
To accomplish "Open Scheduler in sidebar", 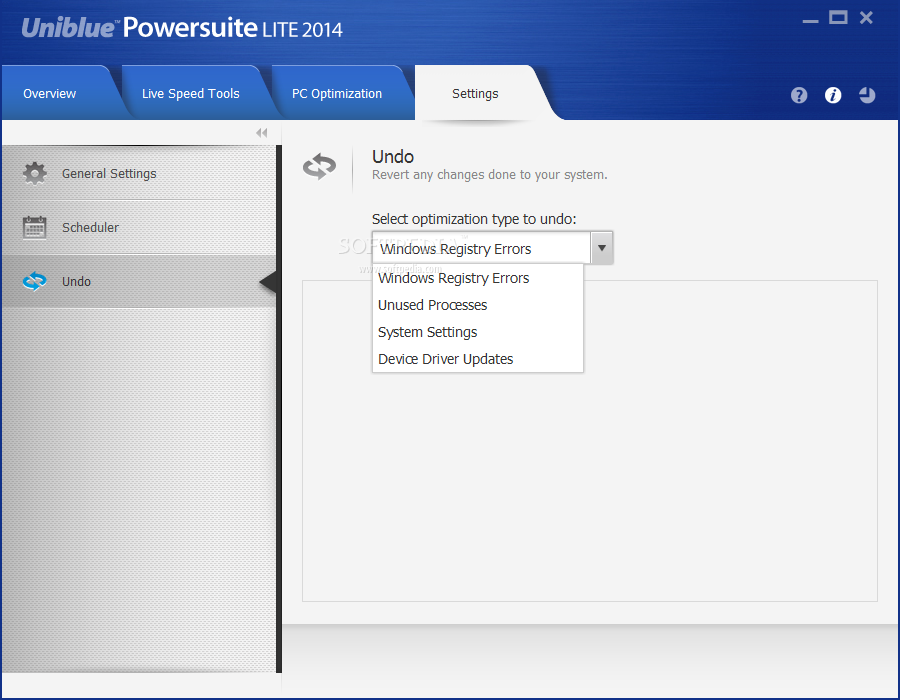I will click(x=139, y=227).
